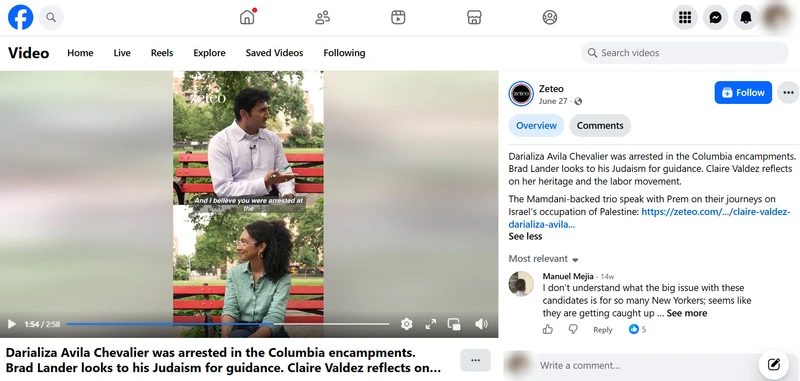
Task: Go to Video Home tab
Action: (80, 53)
